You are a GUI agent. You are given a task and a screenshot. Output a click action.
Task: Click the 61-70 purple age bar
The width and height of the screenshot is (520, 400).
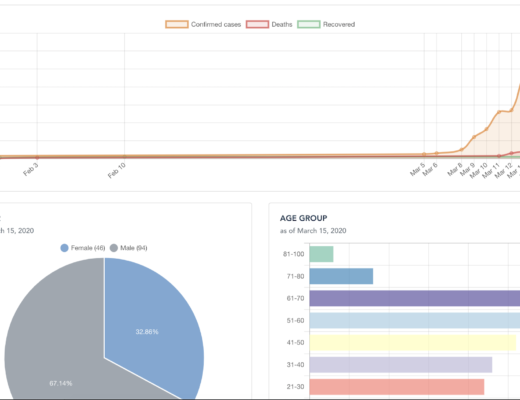(415, 298)
